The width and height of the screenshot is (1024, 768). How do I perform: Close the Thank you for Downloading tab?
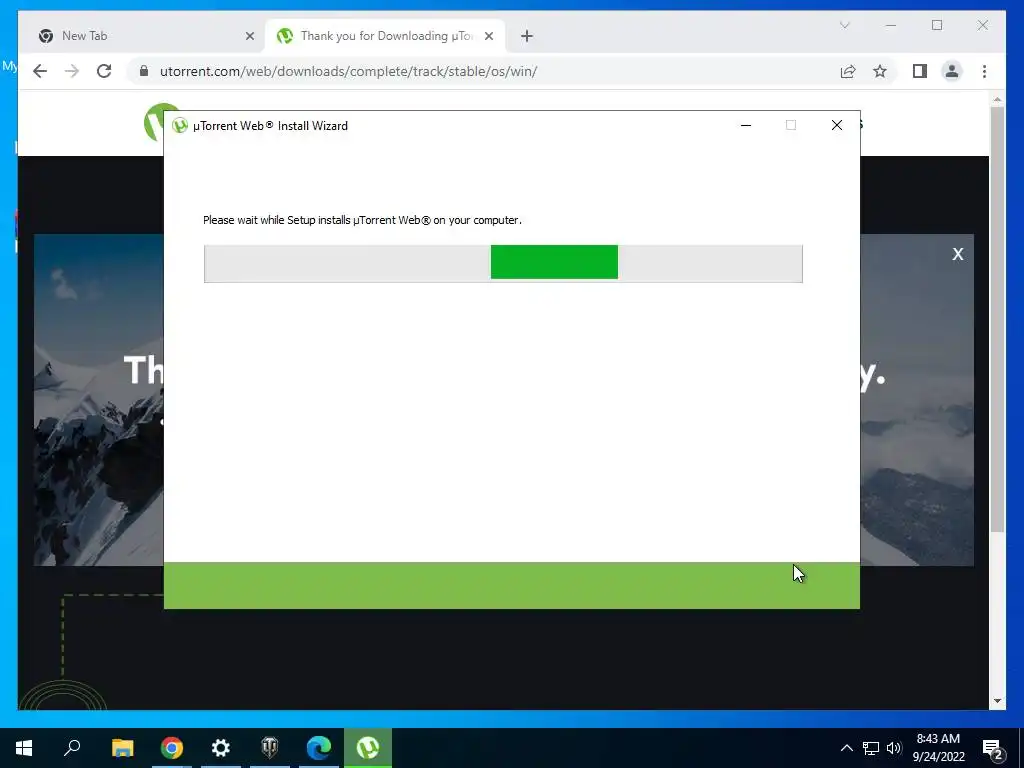489,36
